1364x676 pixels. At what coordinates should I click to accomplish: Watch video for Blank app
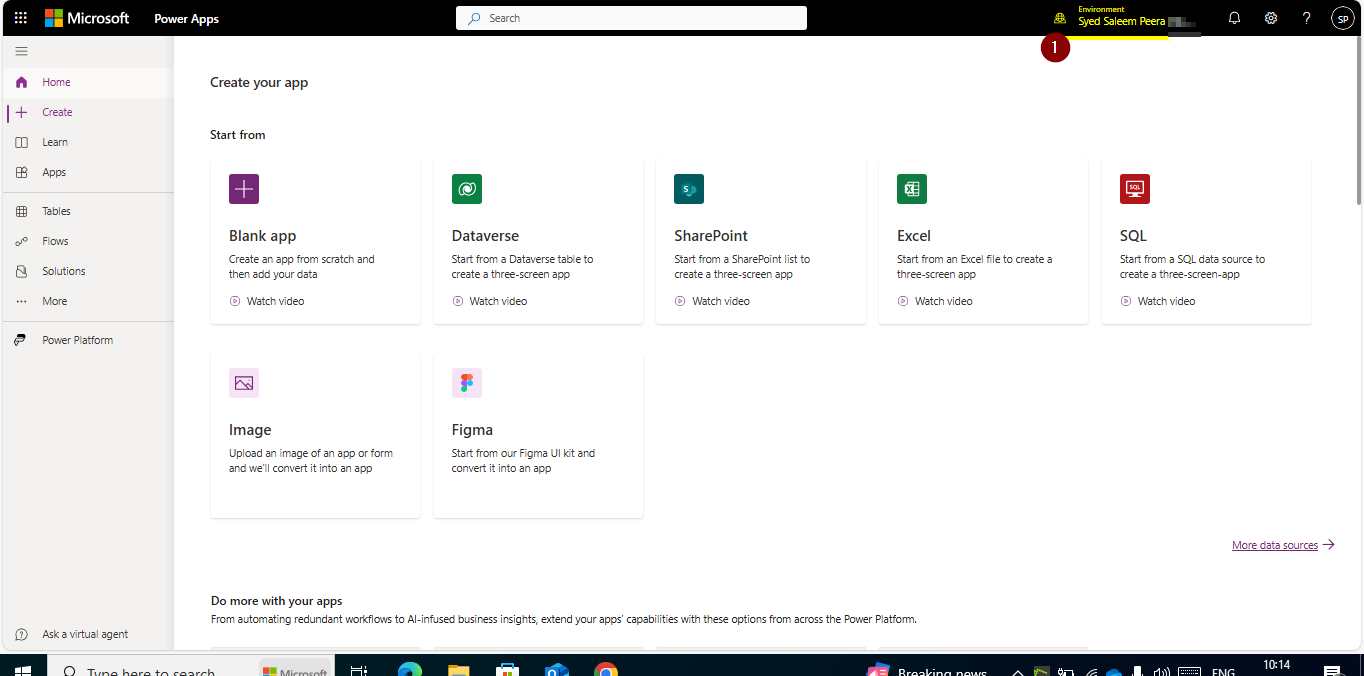(267, 301)
